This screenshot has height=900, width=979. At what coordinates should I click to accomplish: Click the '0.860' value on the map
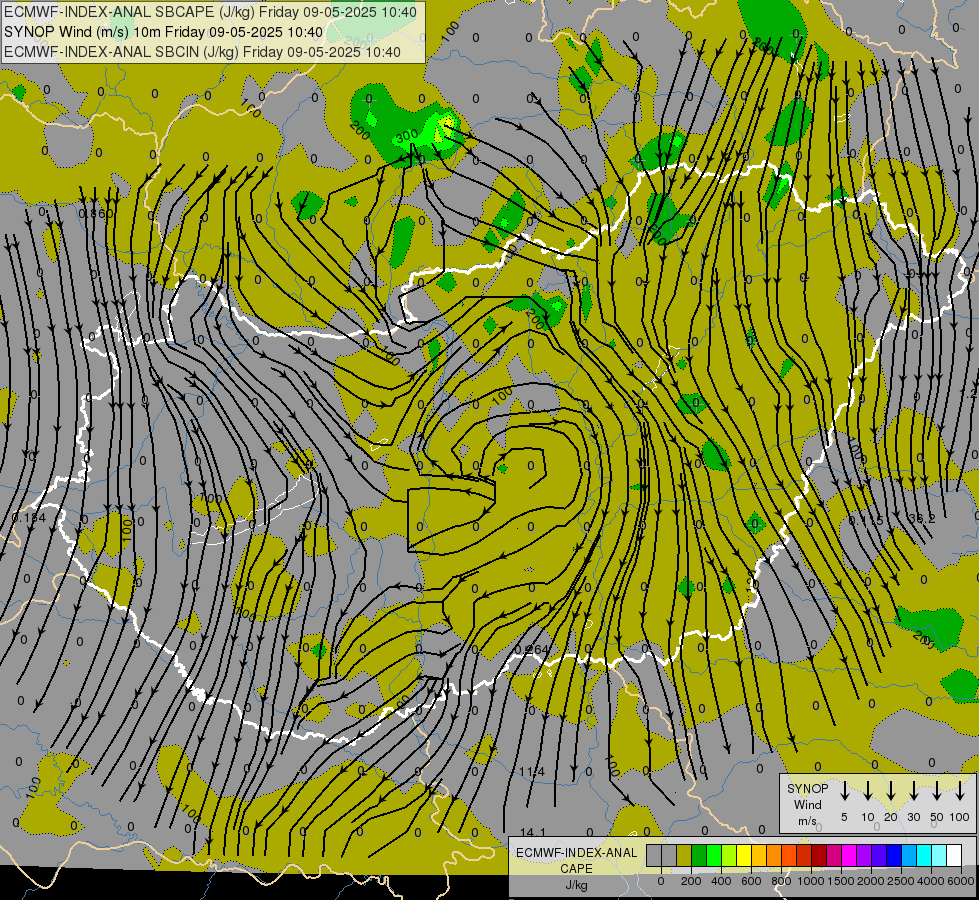click(x=96, y=213)
